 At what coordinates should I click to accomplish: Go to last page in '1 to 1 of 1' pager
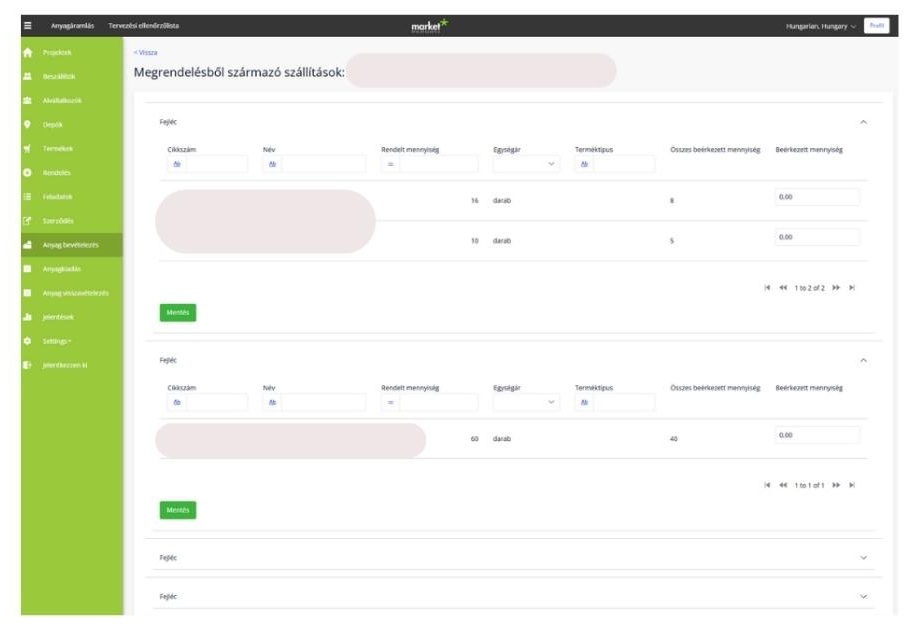click(852, 485)
